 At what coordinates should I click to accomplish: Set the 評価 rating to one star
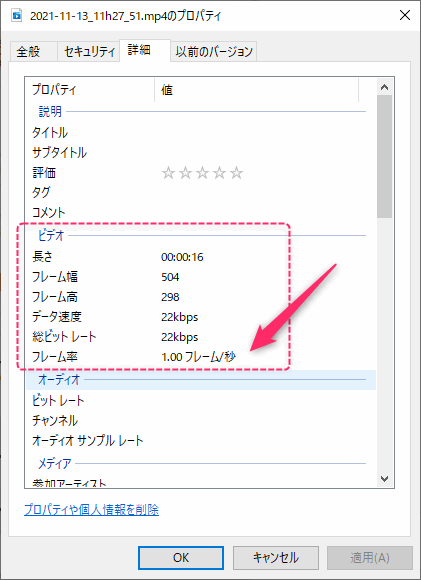coord(168,173)
